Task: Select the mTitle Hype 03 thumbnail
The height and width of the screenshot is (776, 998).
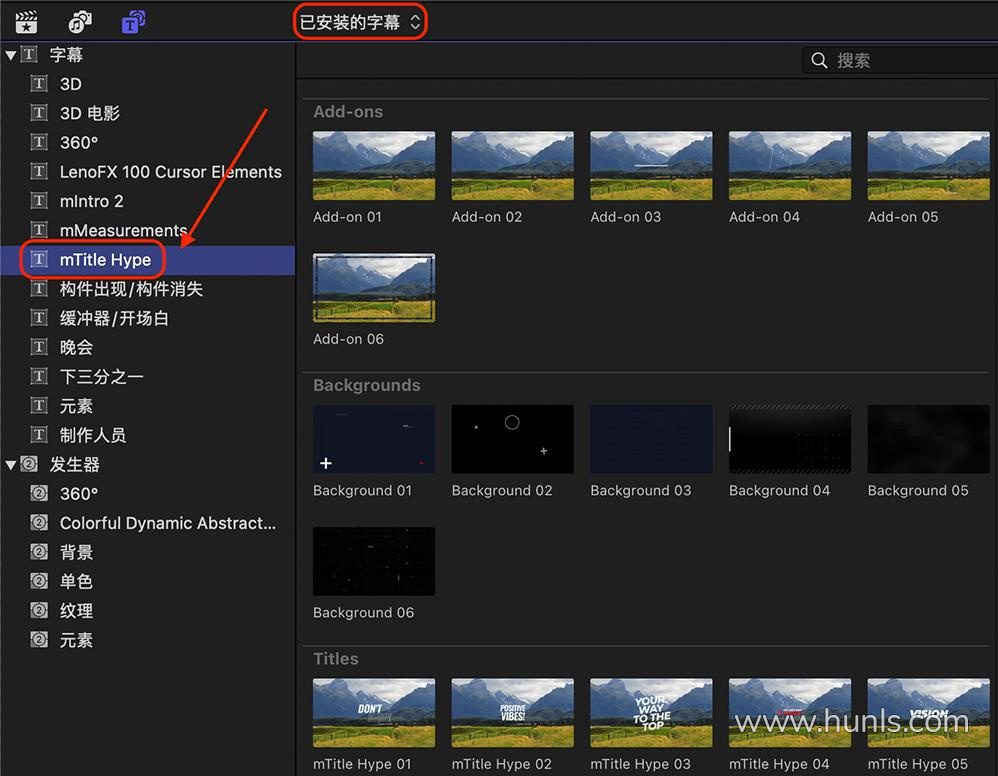Action: 652,713
